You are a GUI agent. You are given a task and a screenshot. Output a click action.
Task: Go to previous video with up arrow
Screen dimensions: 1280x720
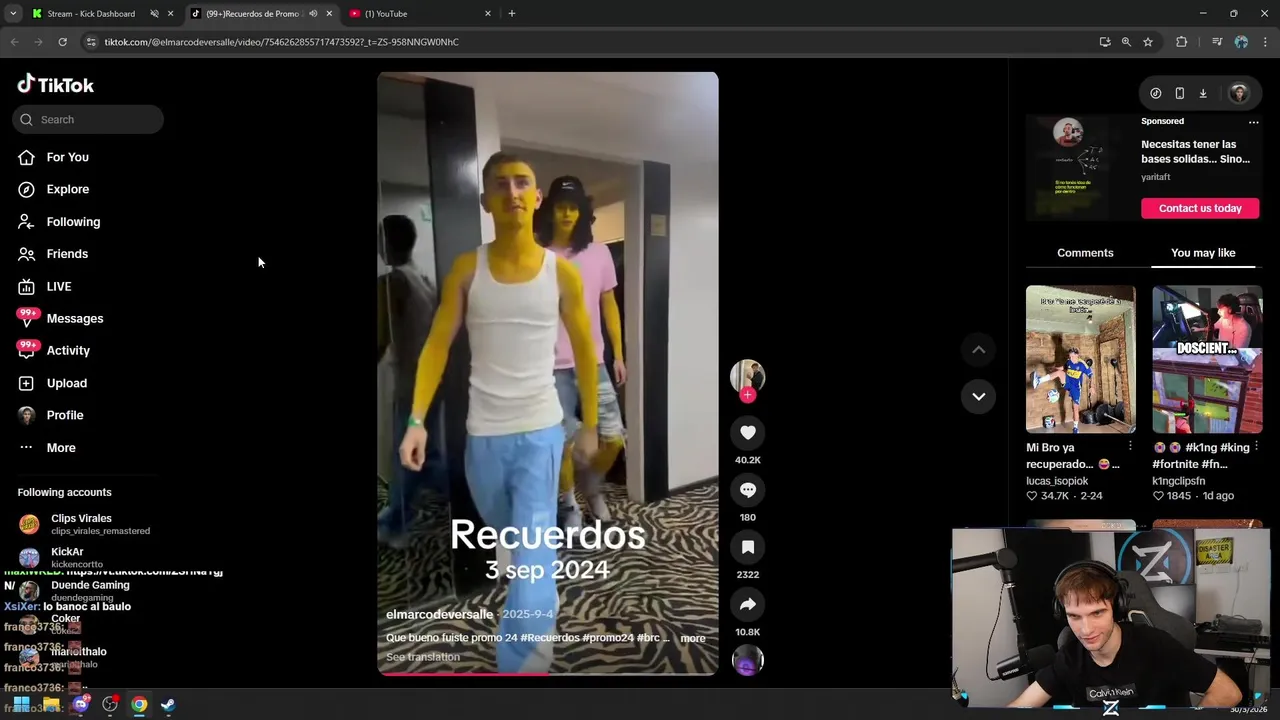978,350
